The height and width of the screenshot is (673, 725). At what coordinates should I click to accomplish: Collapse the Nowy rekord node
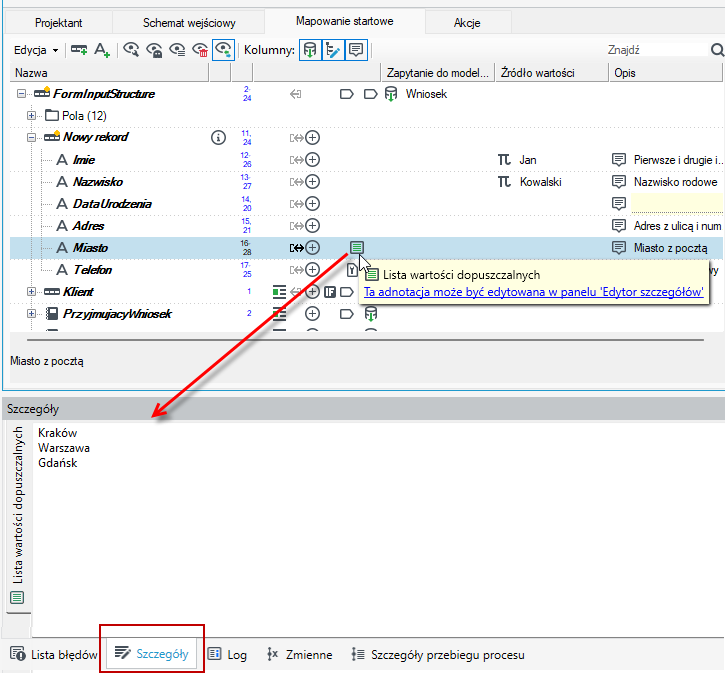point(31,137)
